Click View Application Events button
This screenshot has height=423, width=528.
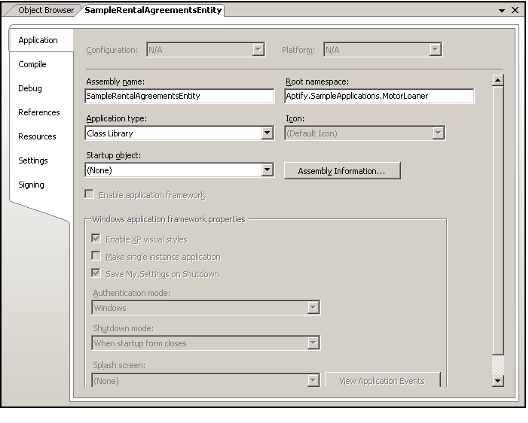(x=383, y=381)
